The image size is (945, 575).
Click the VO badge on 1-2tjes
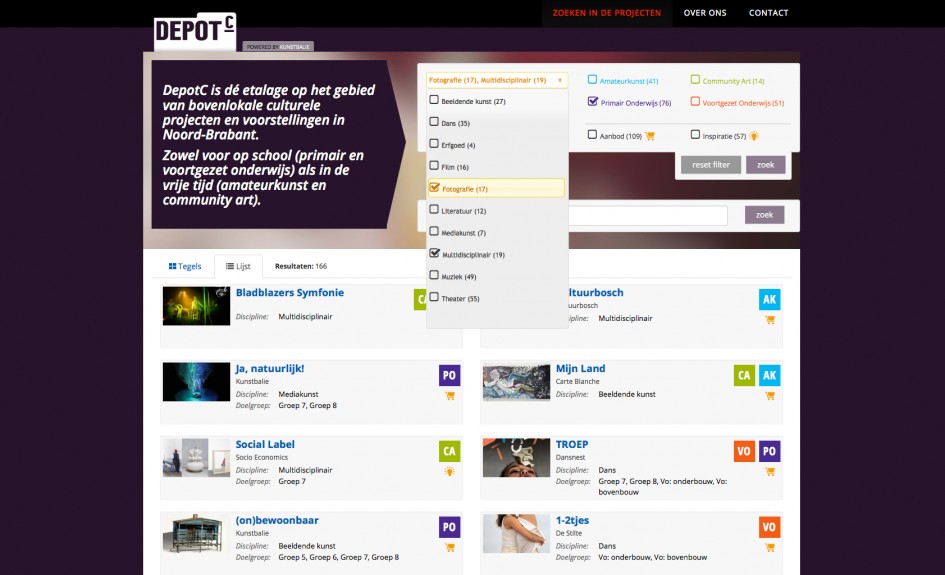point(769,527)
